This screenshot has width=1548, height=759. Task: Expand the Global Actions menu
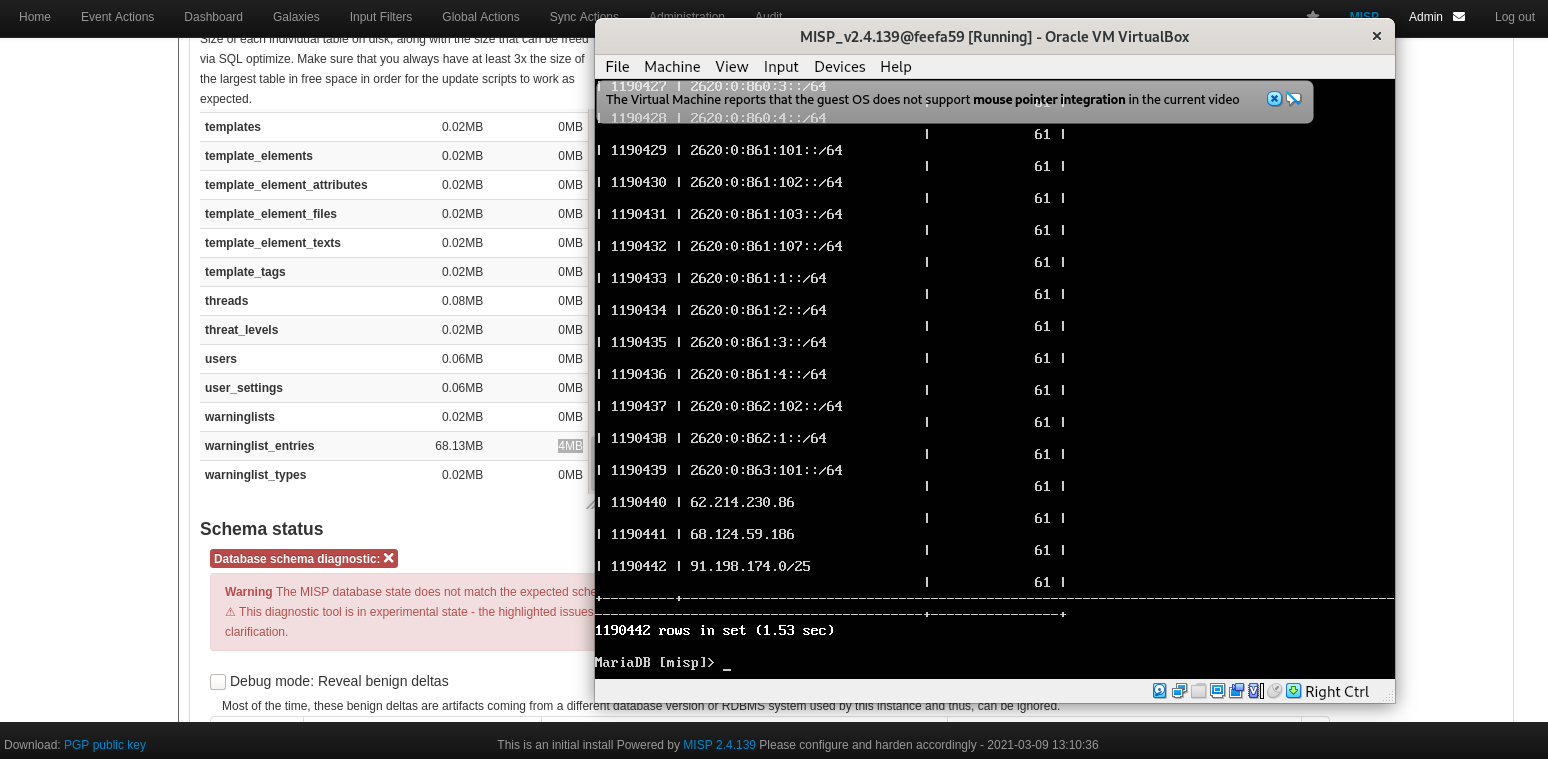coord(480,17)
